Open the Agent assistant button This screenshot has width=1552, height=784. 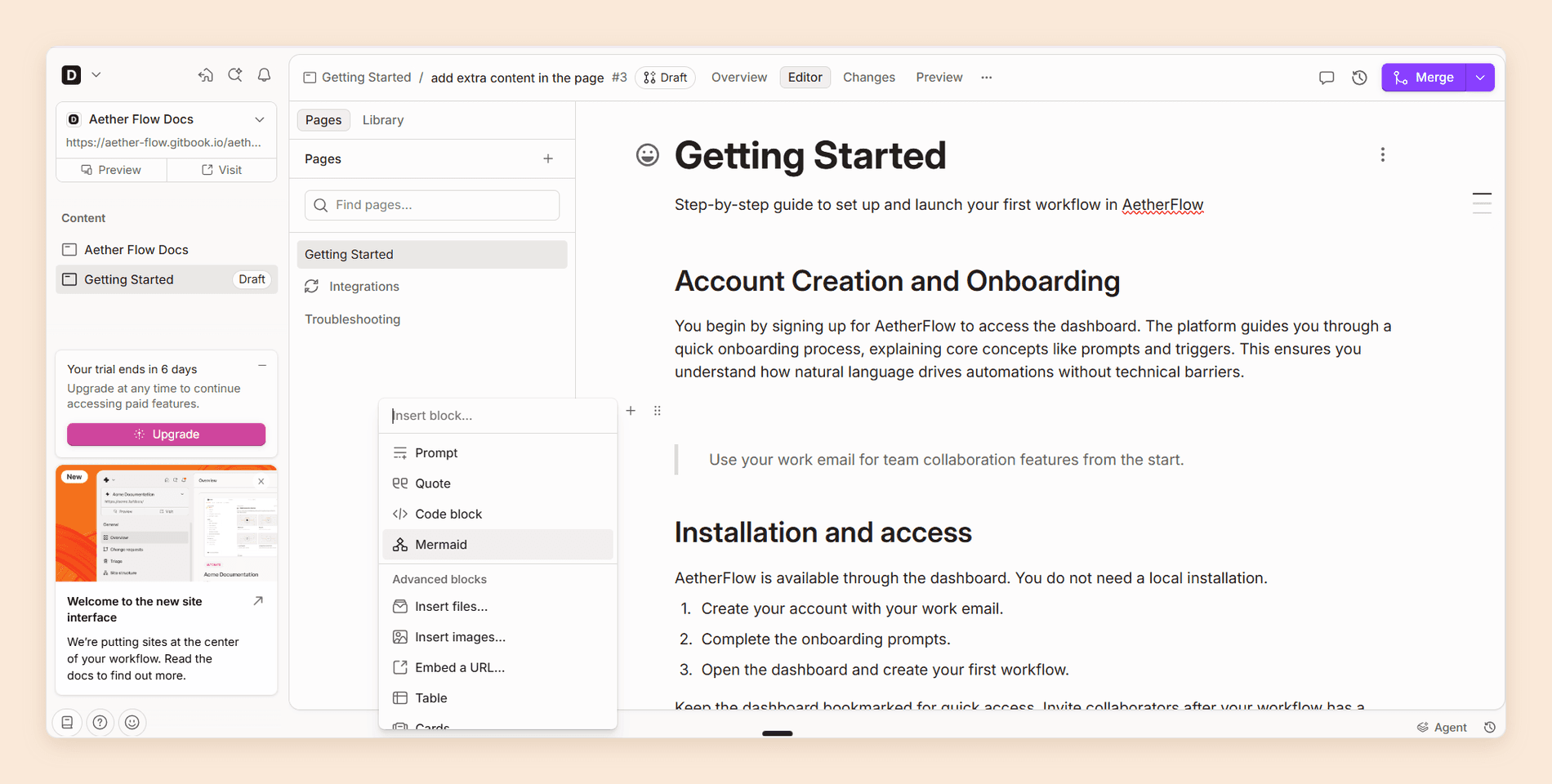(x=1442, y=728)
